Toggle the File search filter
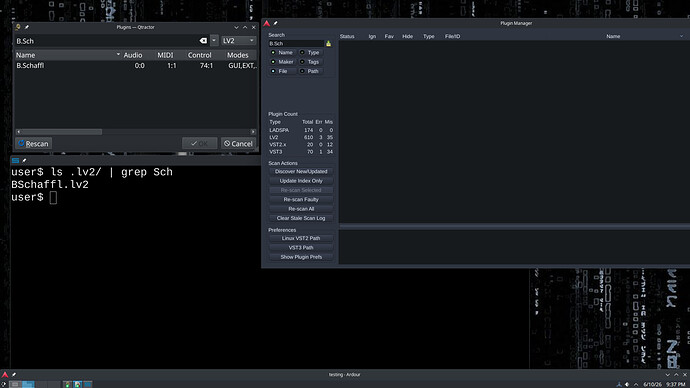 (x=282, y=71)
